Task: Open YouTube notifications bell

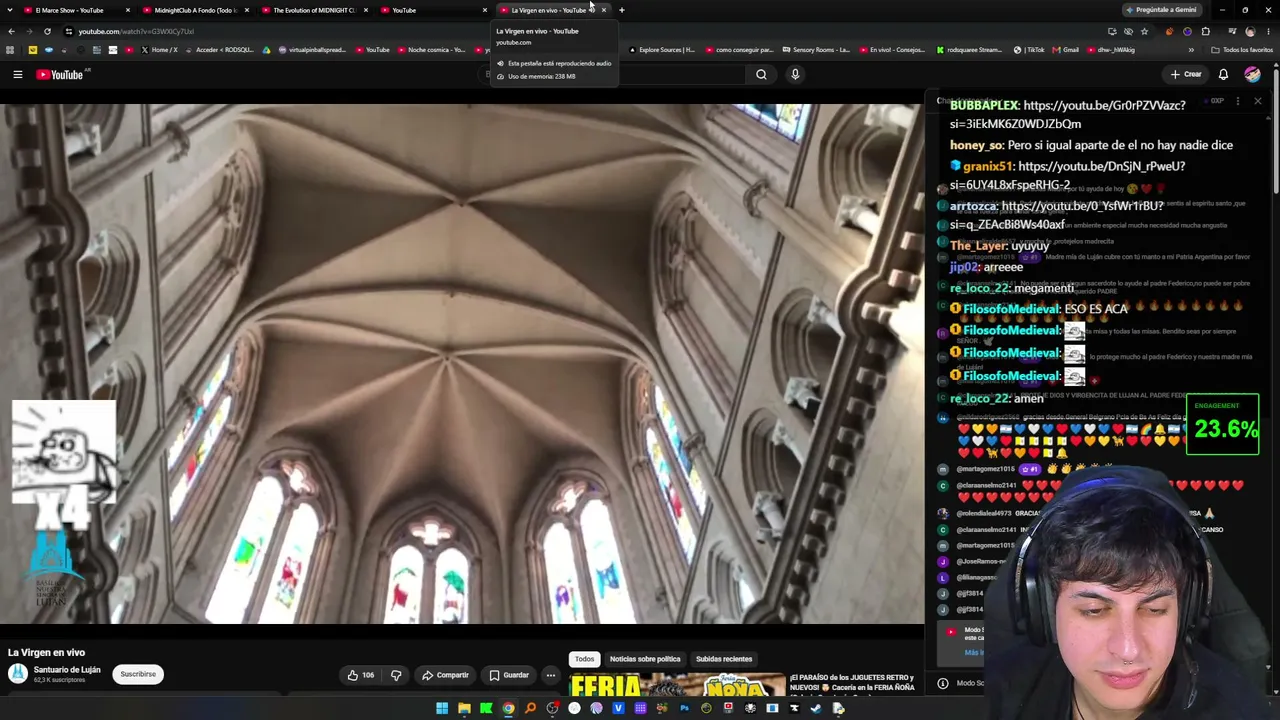Action: (1223, 74)
